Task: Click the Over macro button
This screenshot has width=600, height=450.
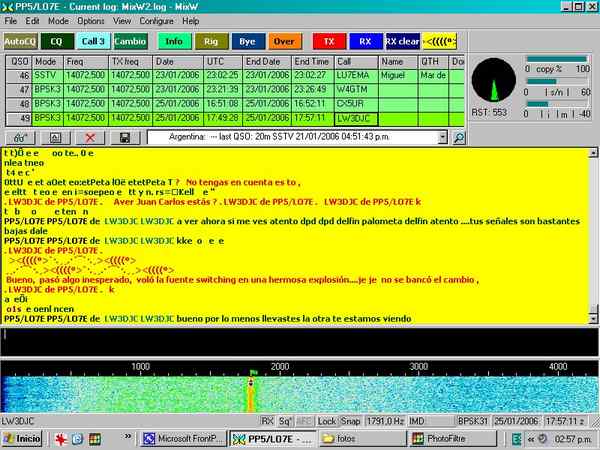Action: (284, 41)
